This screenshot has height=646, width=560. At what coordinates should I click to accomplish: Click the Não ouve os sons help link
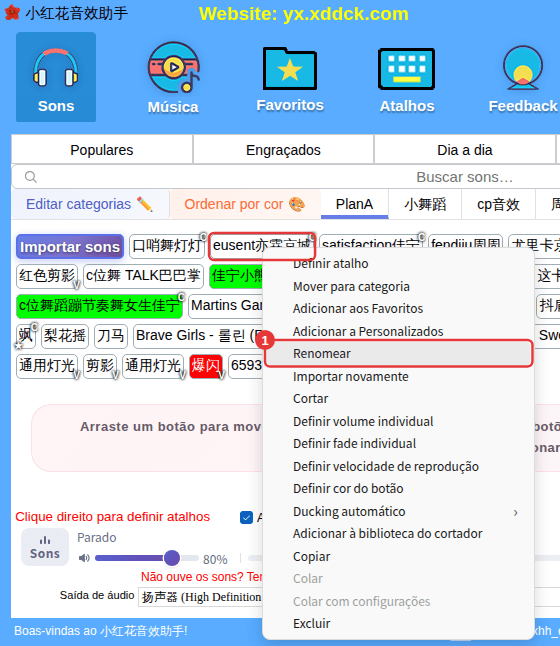coord(202,577)
